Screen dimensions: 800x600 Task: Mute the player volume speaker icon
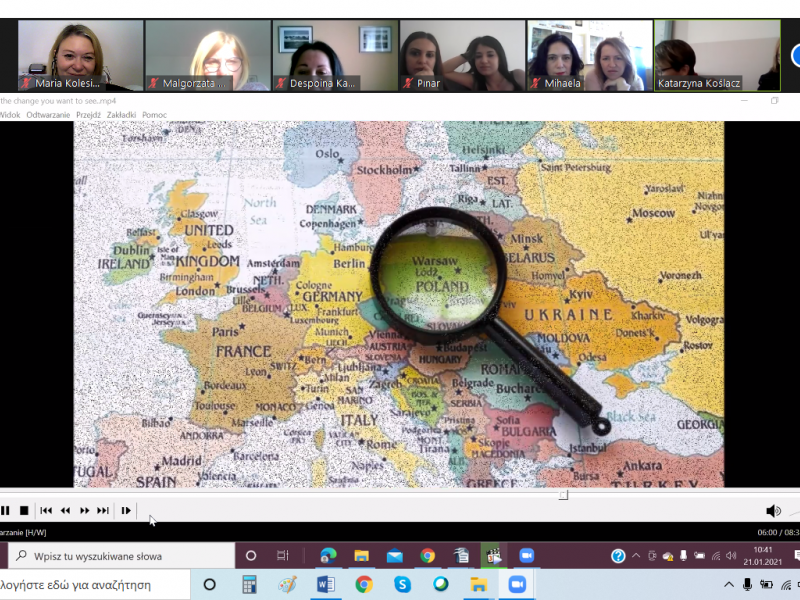[772, 511]
